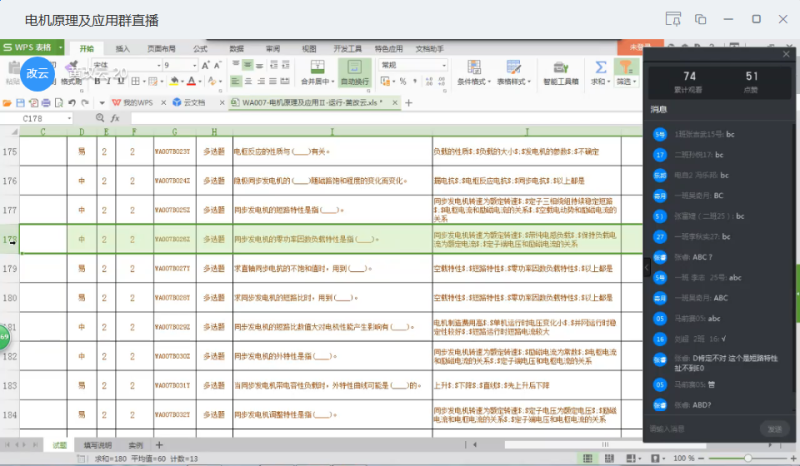
Task: Click the undo arrow in quick toolbar
Action: pos(72,103)
